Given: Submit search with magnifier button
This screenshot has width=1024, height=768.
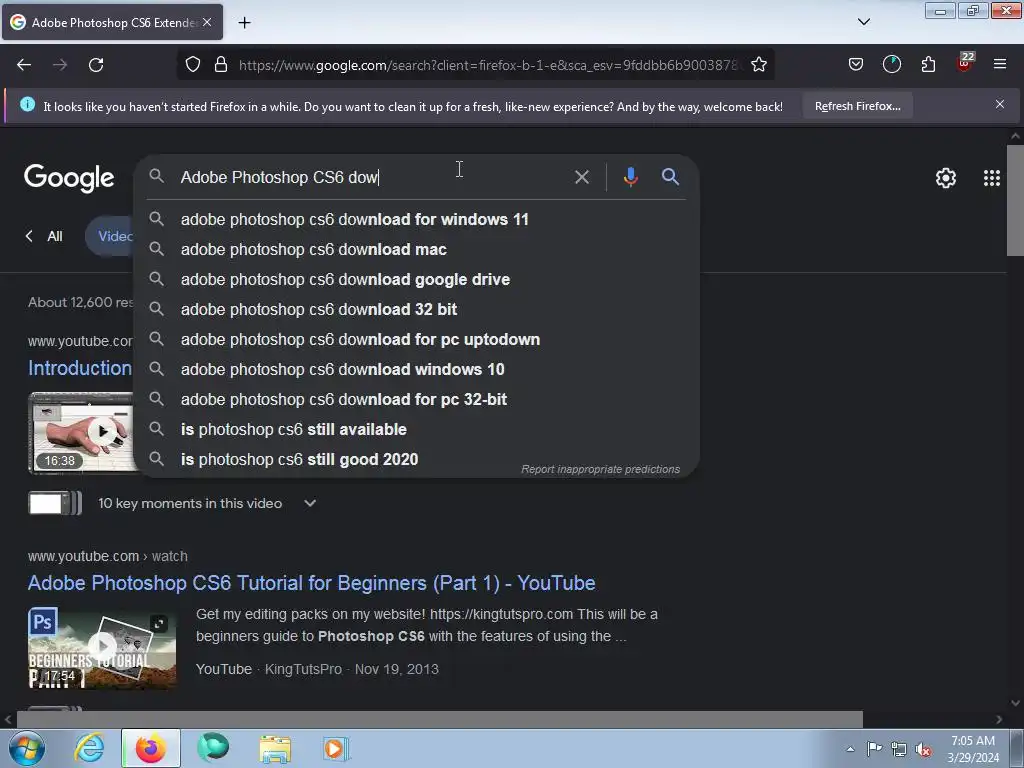Looking at the screenshot, I should (x=670, y=176).
